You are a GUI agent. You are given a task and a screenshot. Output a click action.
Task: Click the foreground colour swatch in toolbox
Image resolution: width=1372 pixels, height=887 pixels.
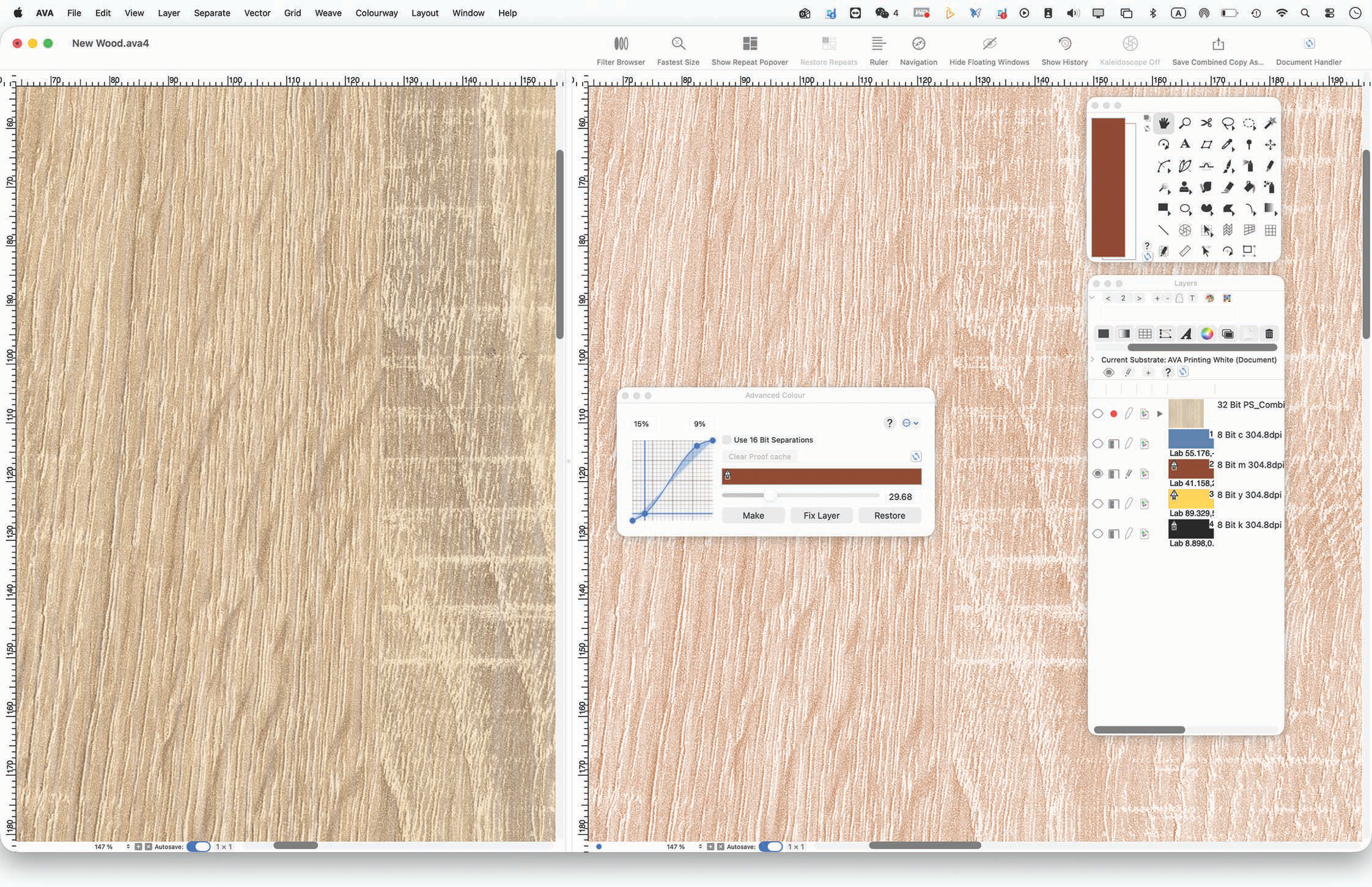point(1108,187)
